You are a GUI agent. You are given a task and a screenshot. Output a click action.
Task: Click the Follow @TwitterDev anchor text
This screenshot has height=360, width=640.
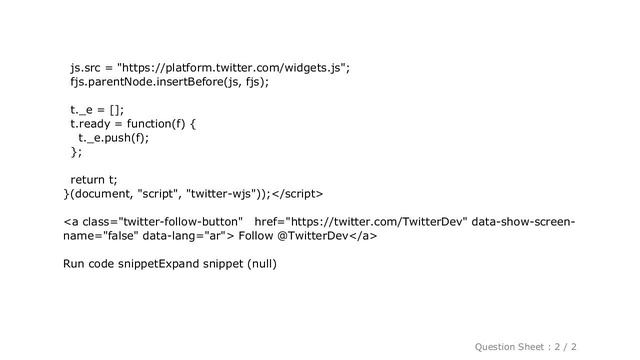coord(293,236)
